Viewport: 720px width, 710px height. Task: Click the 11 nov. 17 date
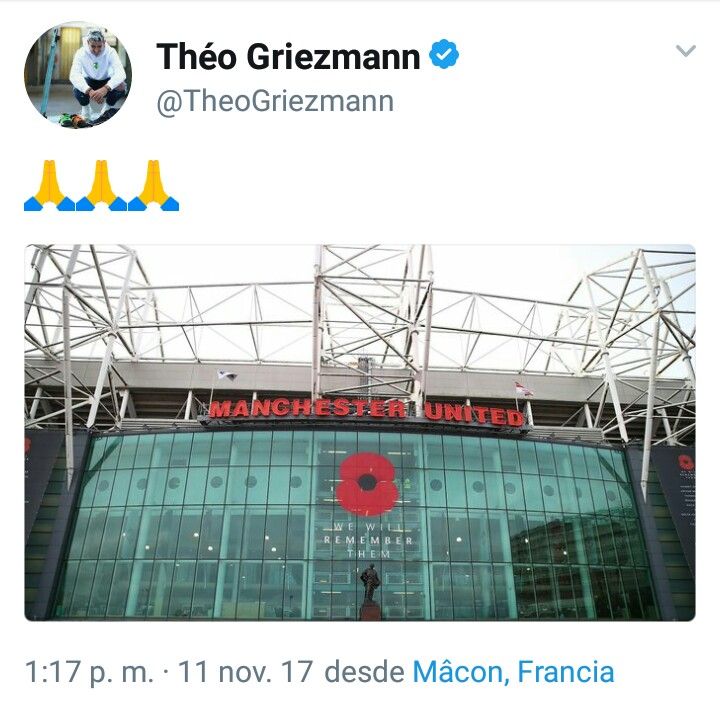tap(246, 671)
